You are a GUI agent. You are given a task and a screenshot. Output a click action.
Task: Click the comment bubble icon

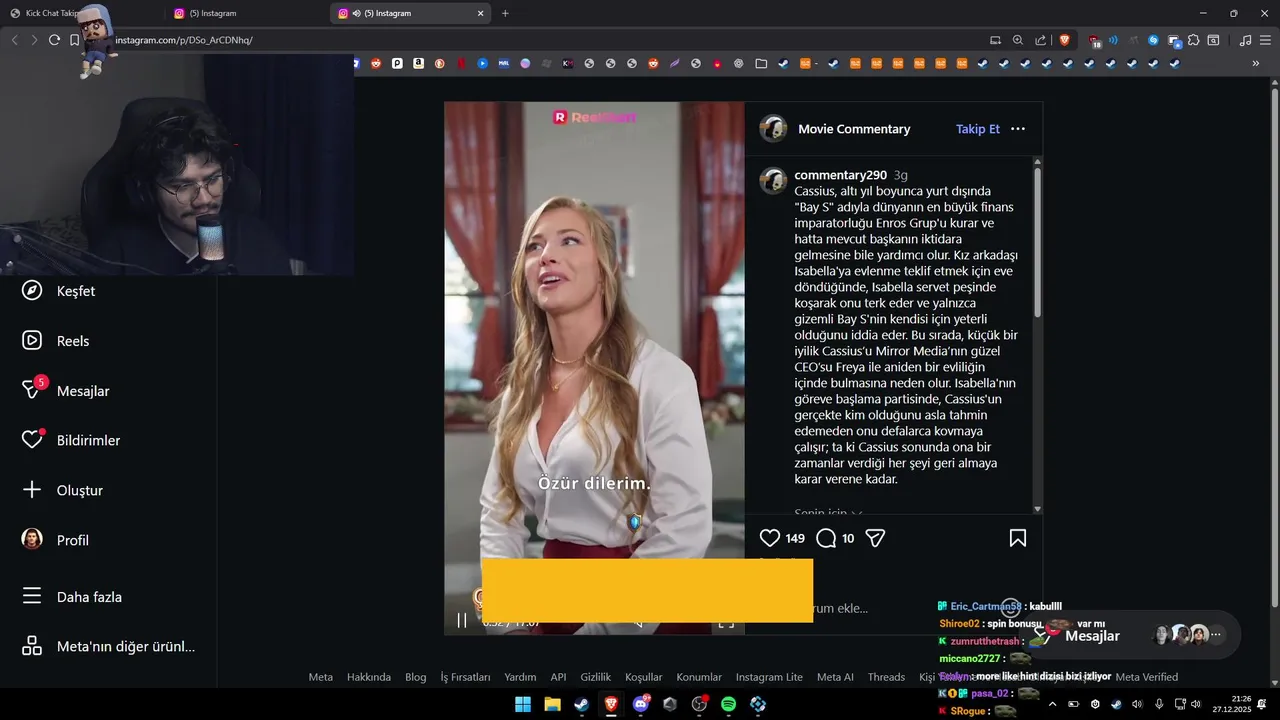coord(826,538)
